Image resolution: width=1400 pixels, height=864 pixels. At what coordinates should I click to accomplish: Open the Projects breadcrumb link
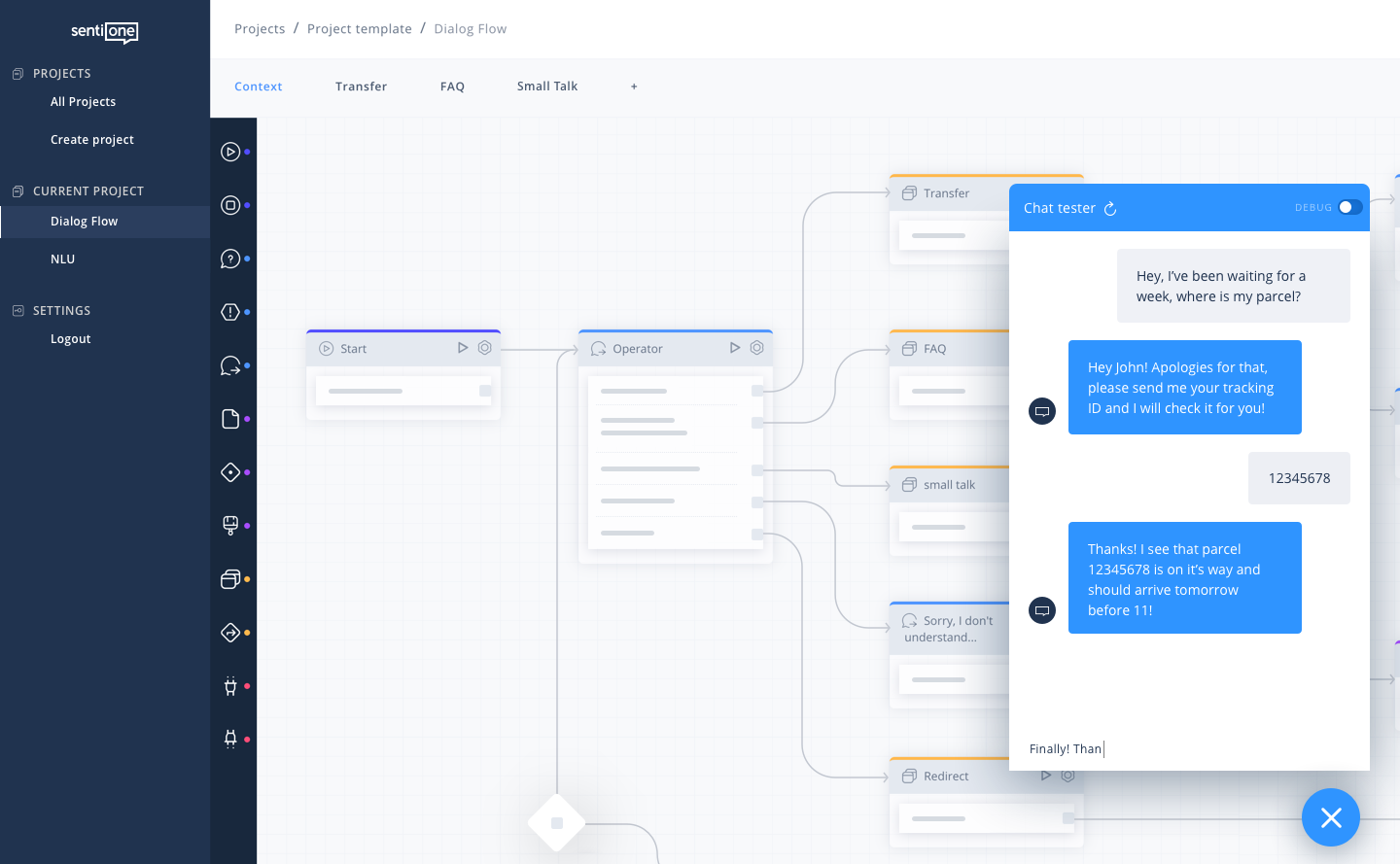tap(260, 28)
